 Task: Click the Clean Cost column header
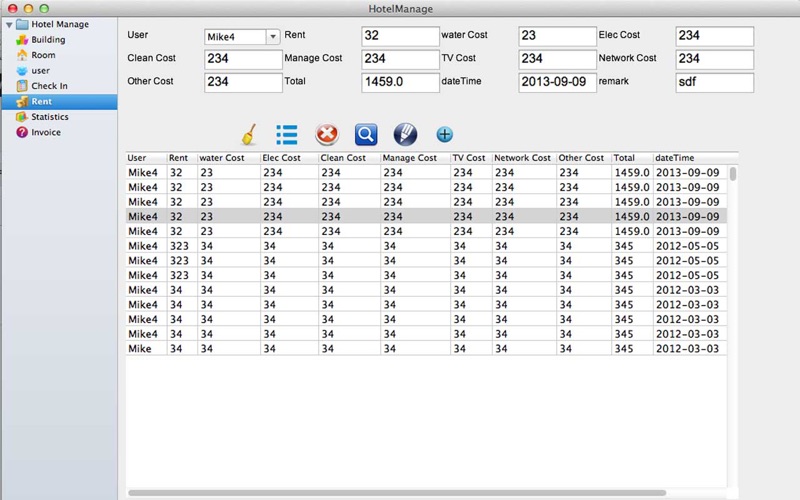click(349, 158)
